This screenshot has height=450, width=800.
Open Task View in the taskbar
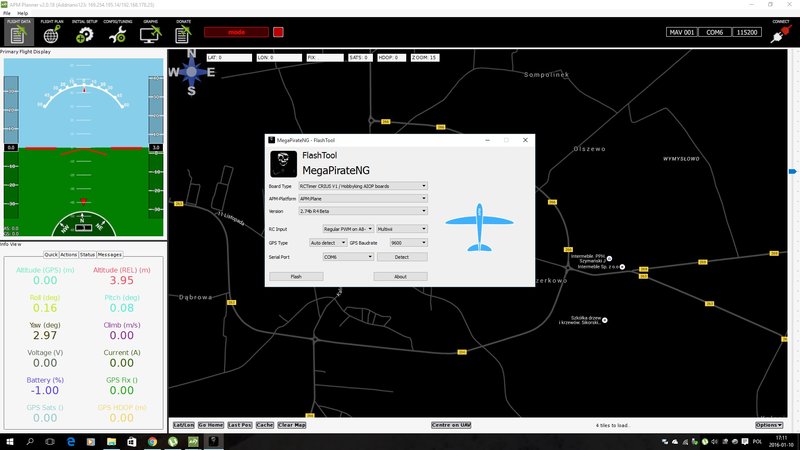[50, 442]
